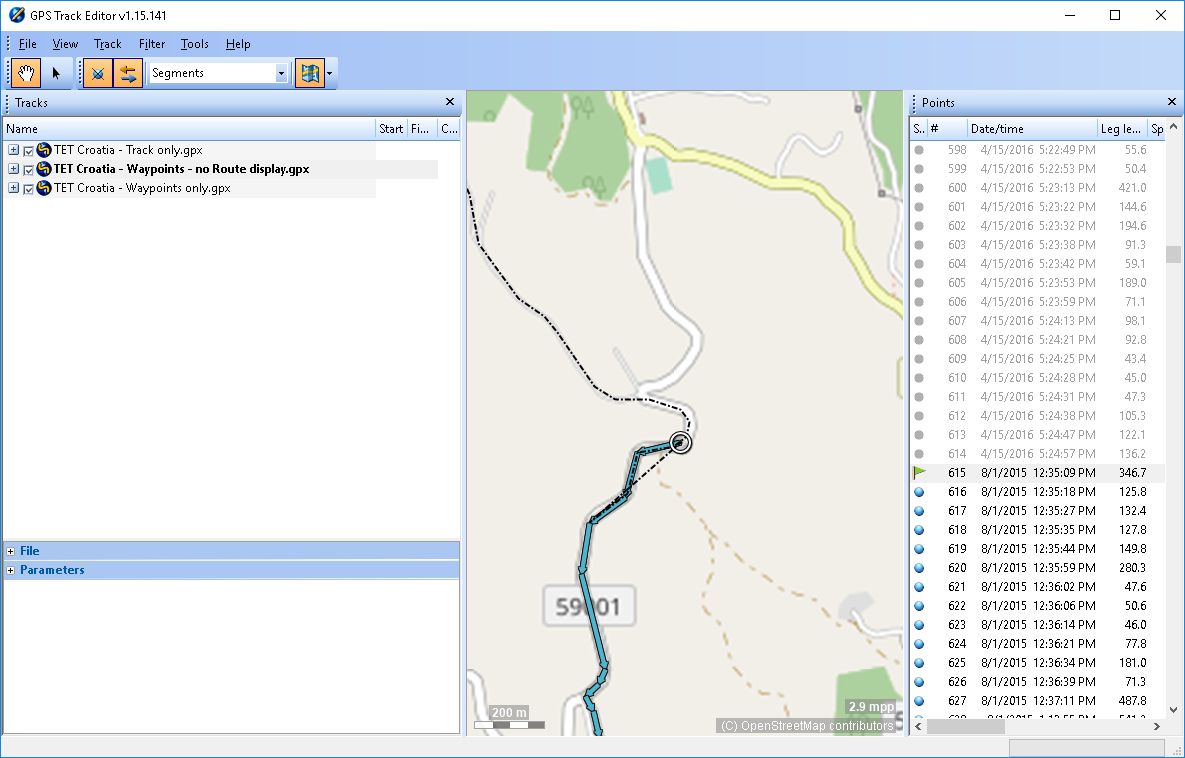
Task: Close the Tracks panel
Action: point(450,102)
